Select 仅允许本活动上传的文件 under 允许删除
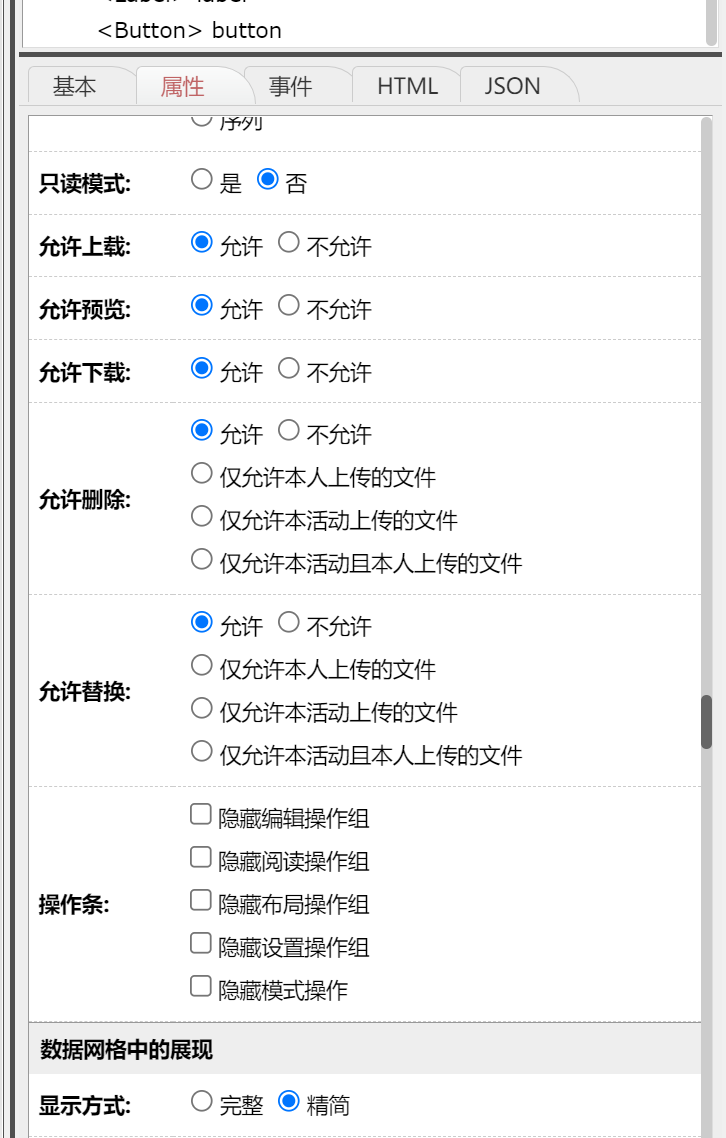Image resolution: width=726 pixels, height=1138 pixels. 202,517
